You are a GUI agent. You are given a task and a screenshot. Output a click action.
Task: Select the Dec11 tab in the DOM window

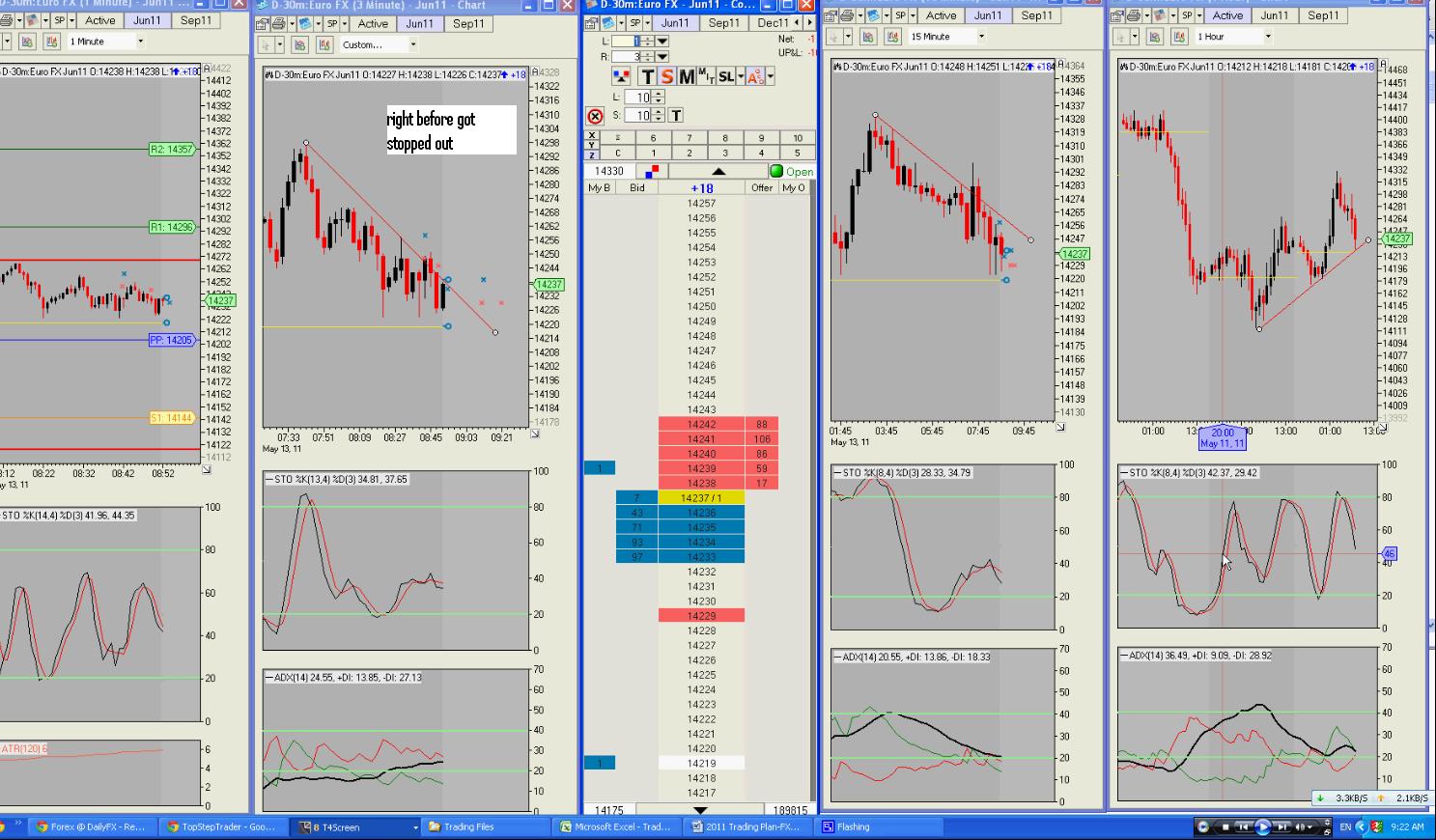(x=773, y=22)
